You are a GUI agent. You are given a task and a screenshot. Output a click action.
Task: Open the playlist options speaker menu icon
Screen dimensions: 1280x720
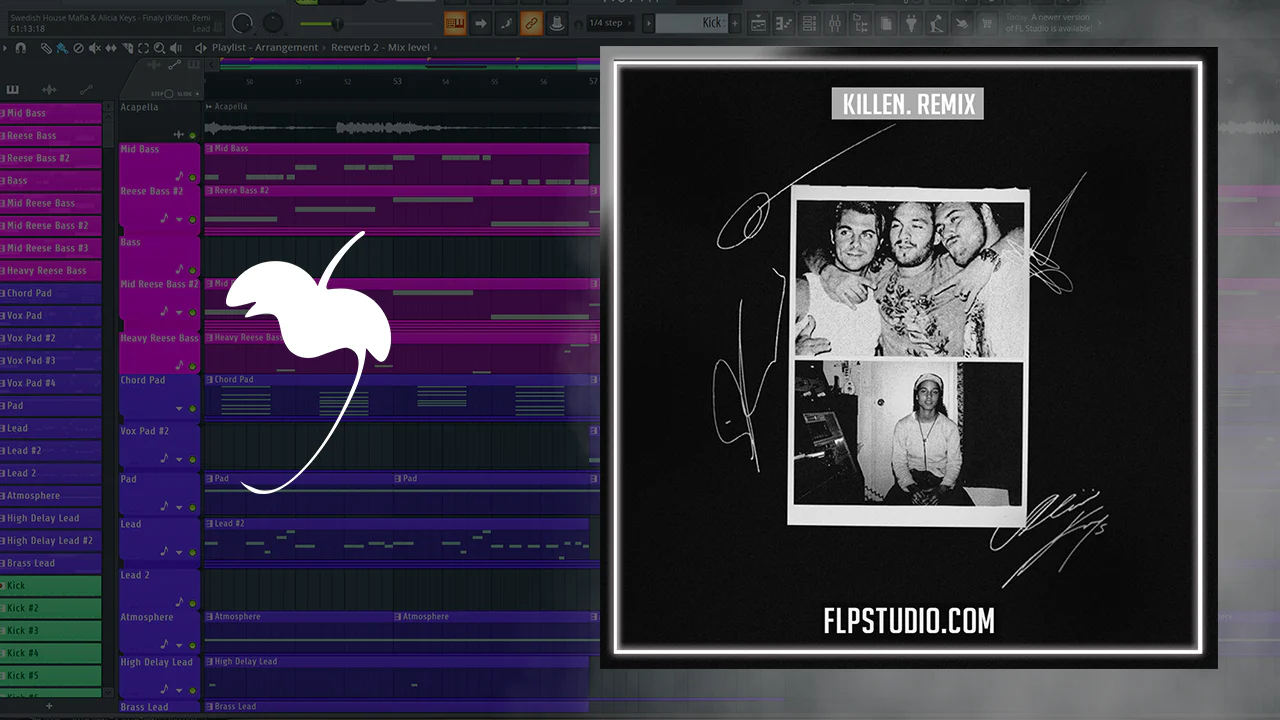[200, 48]
